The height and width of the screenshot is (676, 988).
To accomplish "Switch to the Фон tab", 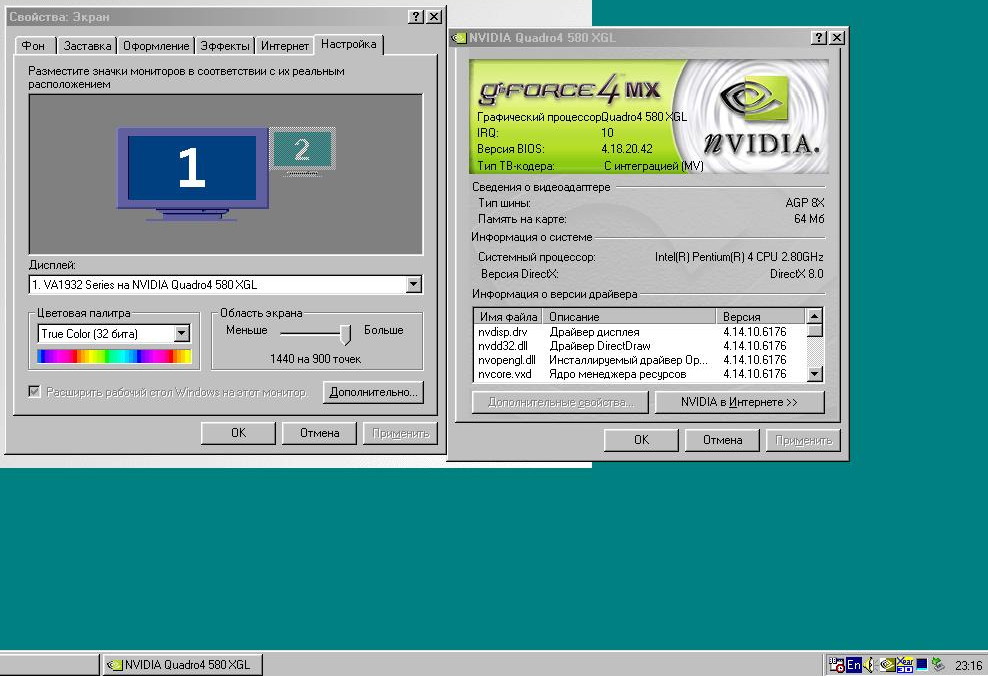I will (33, 46).
